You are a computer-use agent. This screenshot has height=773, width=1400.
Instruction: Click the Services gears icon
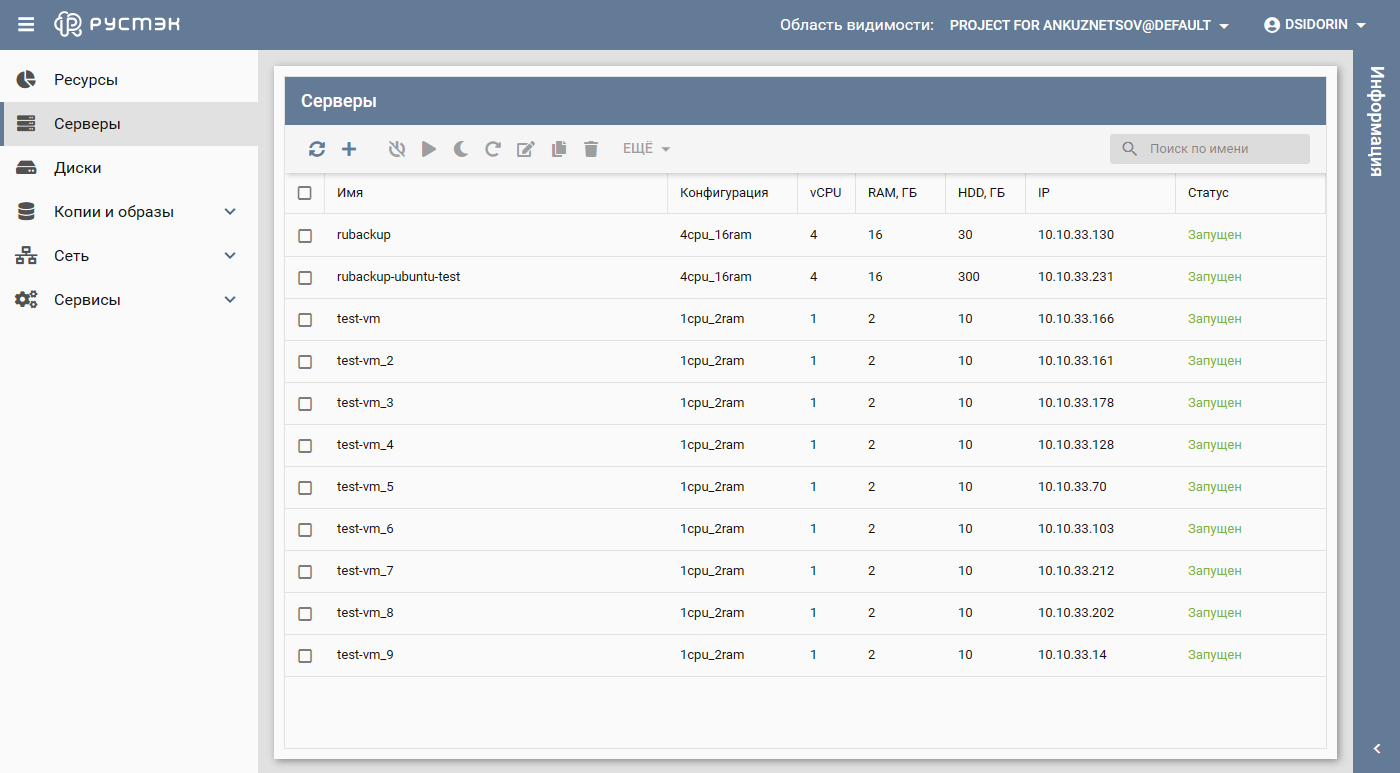click(x=26, y=300)
